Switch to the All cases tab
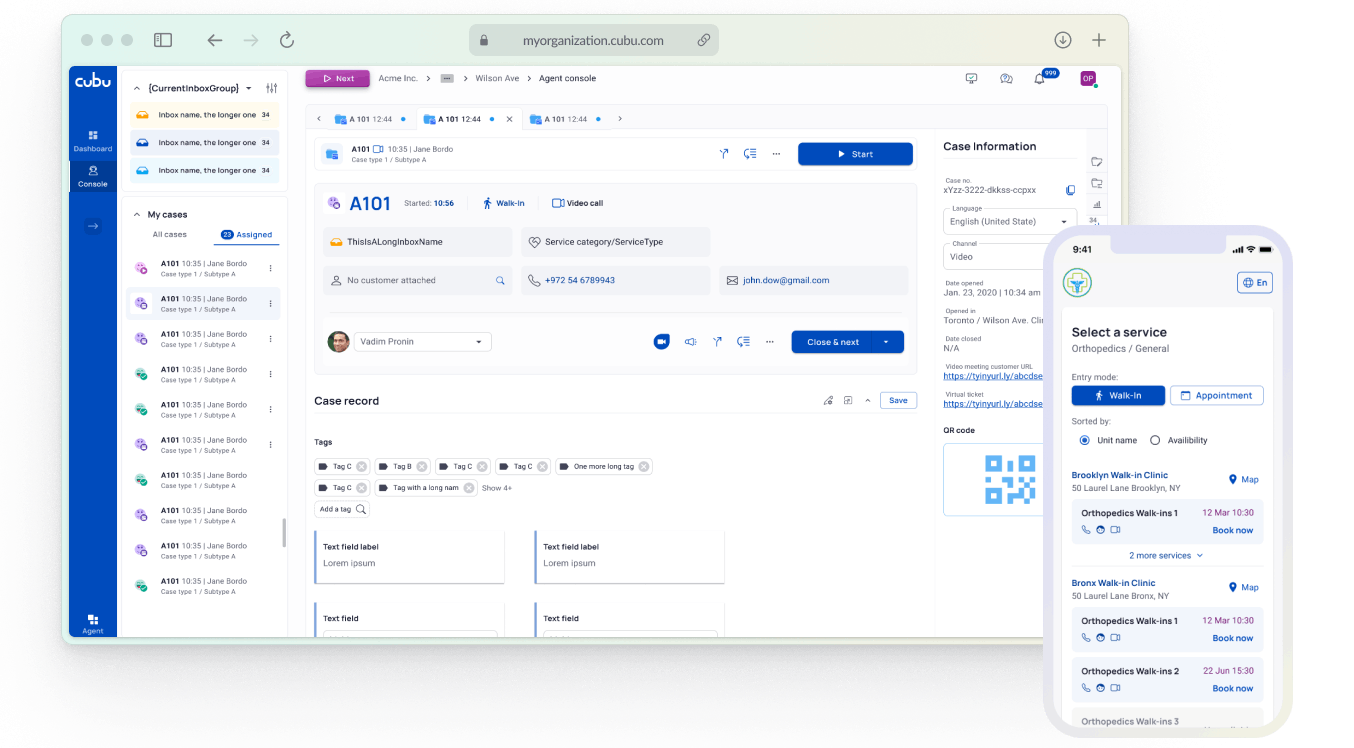 [x=169, y=235]
